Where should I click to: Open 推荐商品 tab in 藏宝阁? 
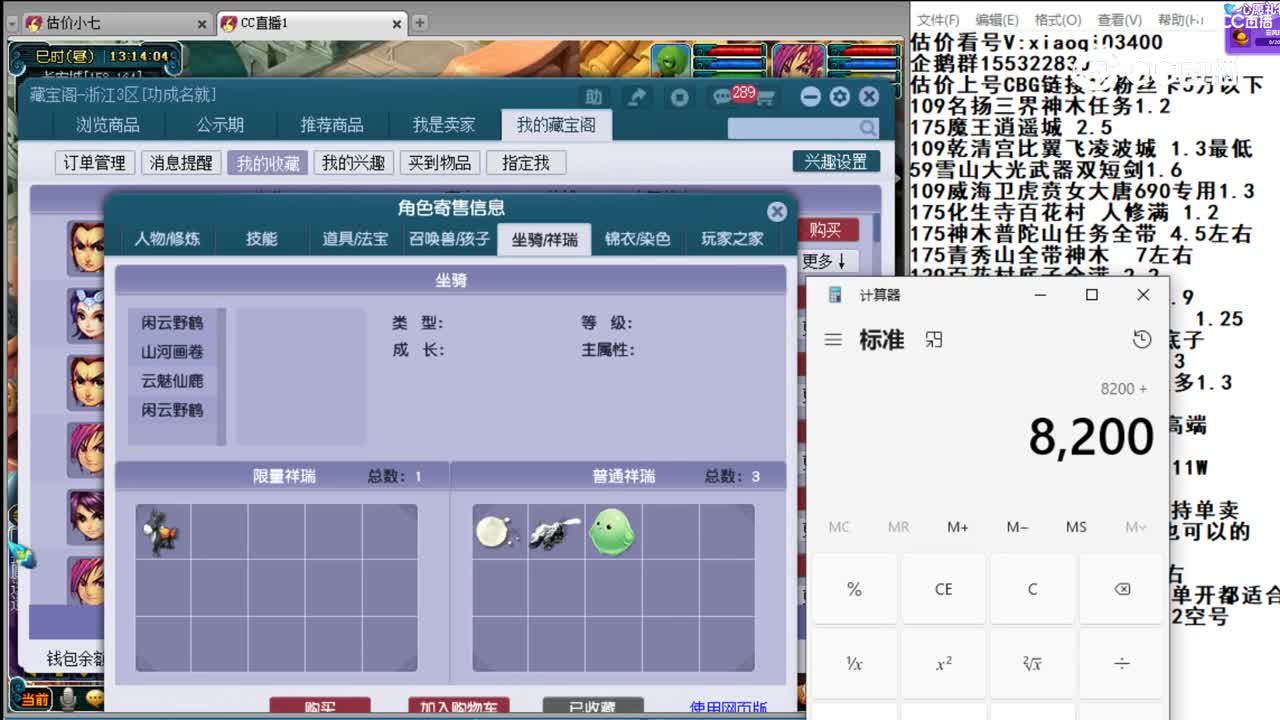(x=332, y=125)
